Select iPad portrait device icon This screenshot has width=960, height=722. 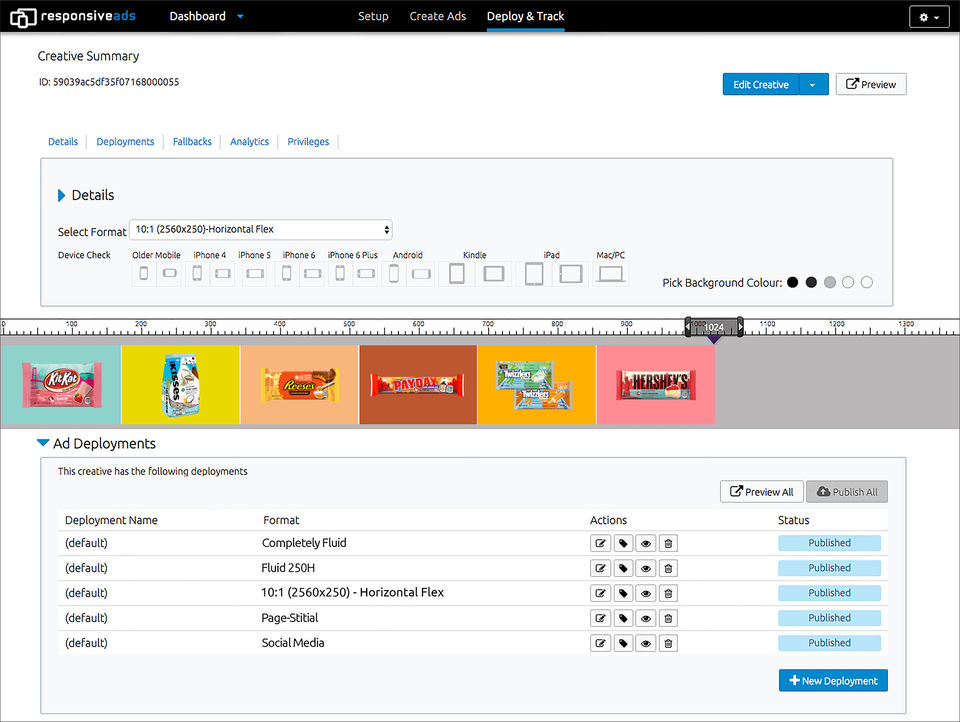click(534, 273)
